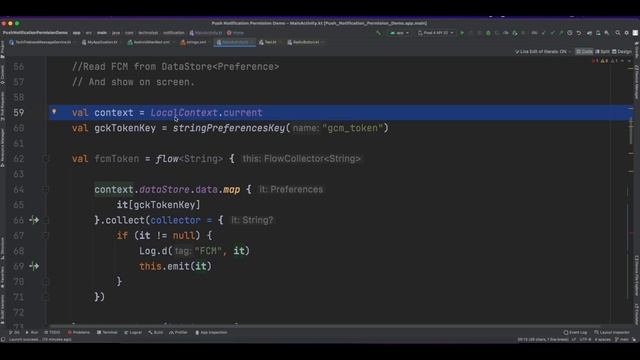Click the Undo arrow in the toolbar

(x=579, y=33)
